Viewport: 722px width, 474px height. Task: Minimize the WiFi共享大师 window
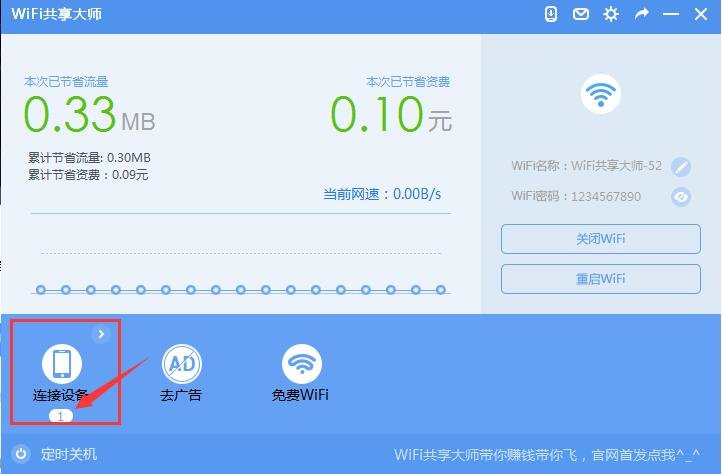click(670, 14)
